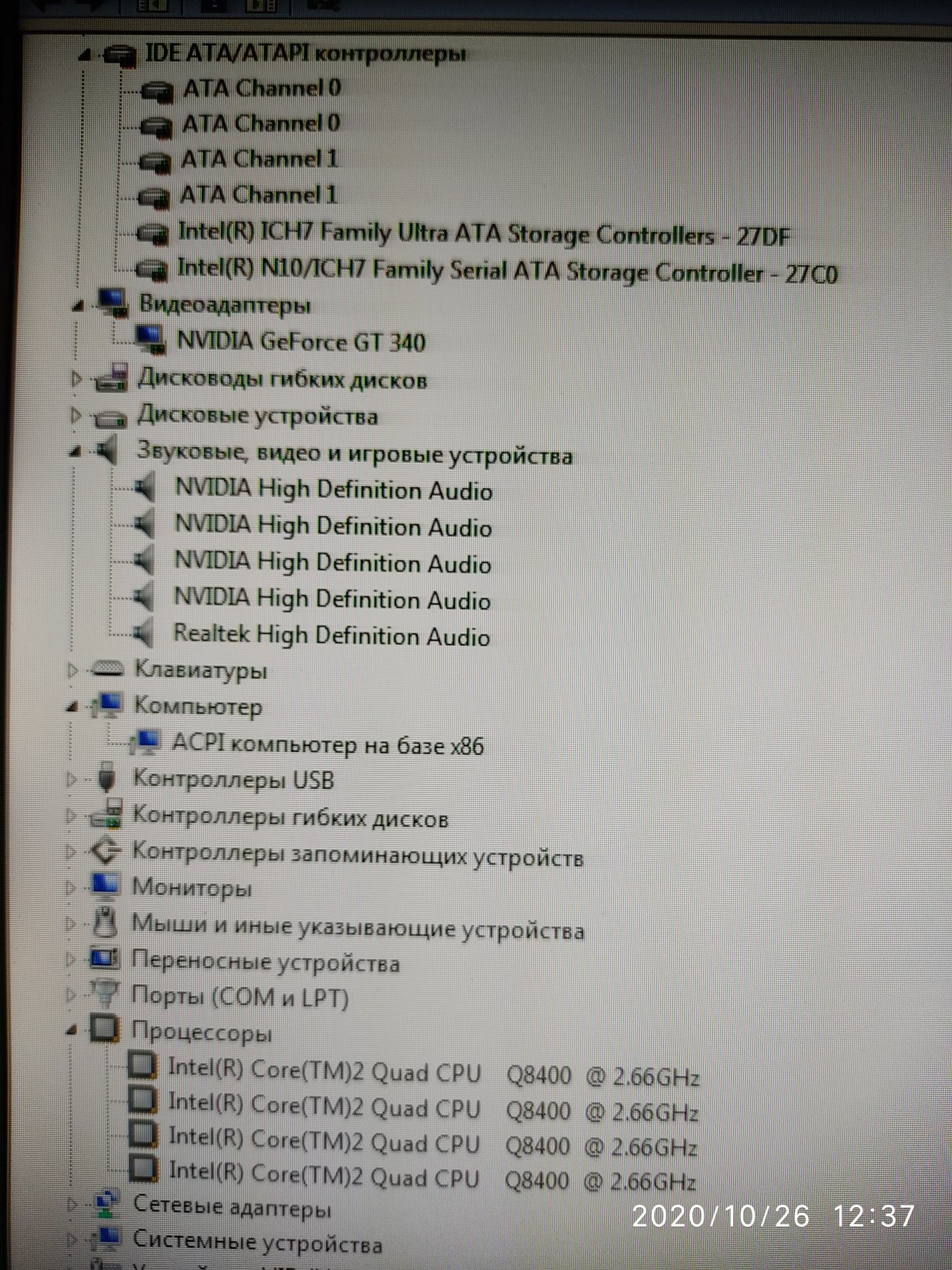Select the third NVIDIA High Definition Audio entry
The height and width of the screenshot is (1270, 952).
coord(333,562)
